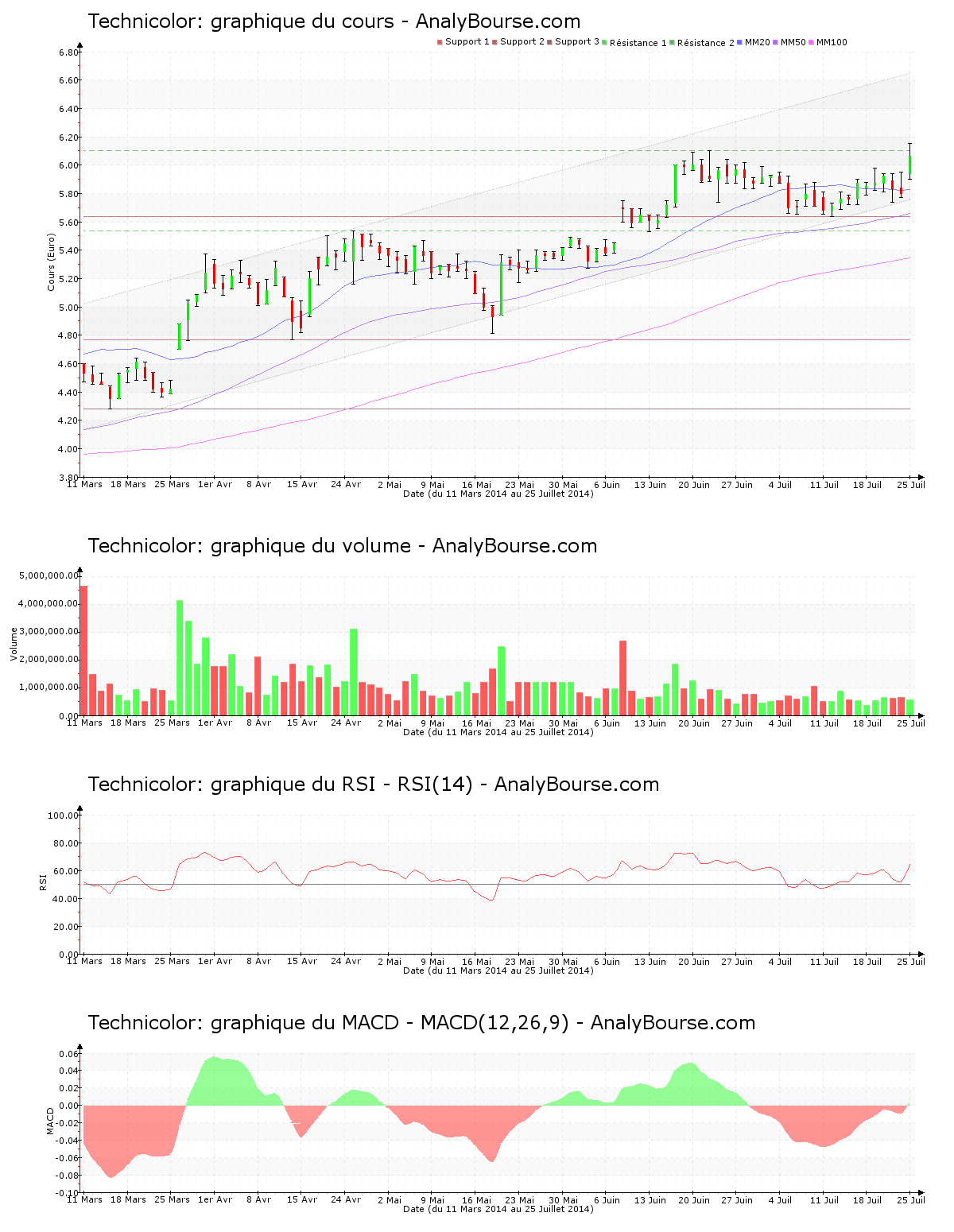Click the Résistance 1 green legend marker
Screen dimensions: 954x1232
tap(605, 43)
